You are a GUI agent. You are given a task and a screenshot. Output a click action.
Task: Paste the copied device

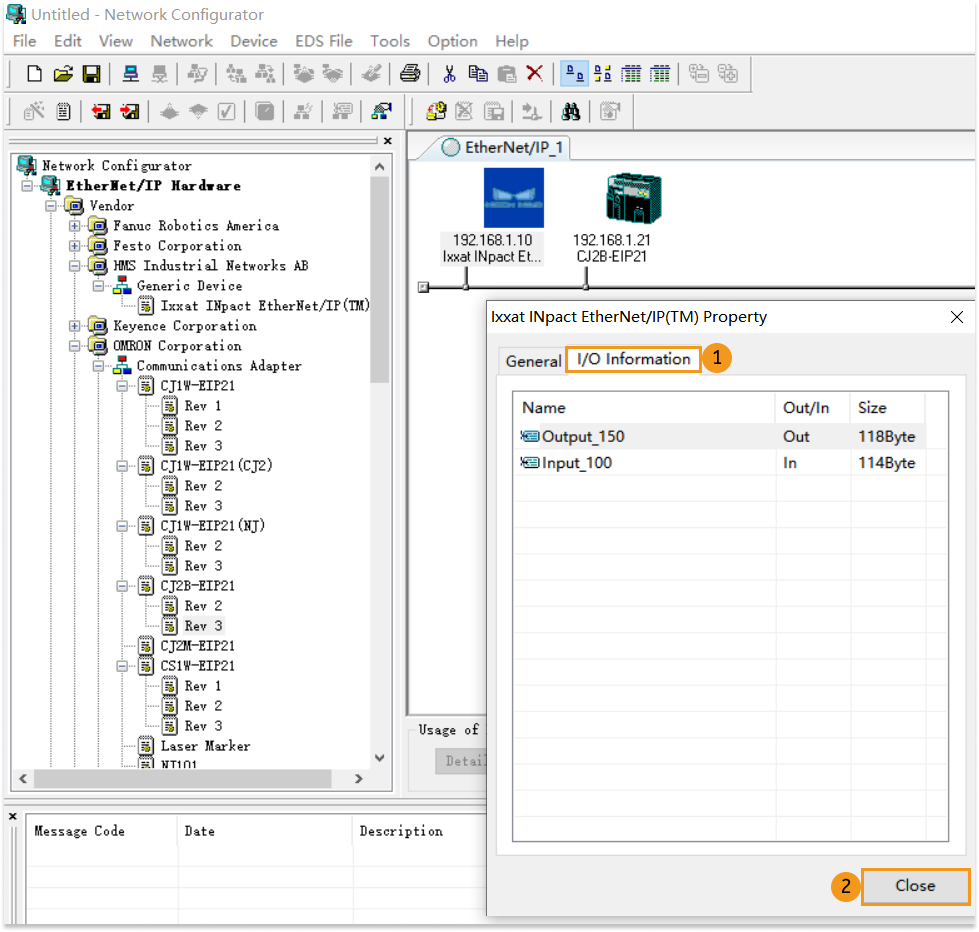(506, 73)
